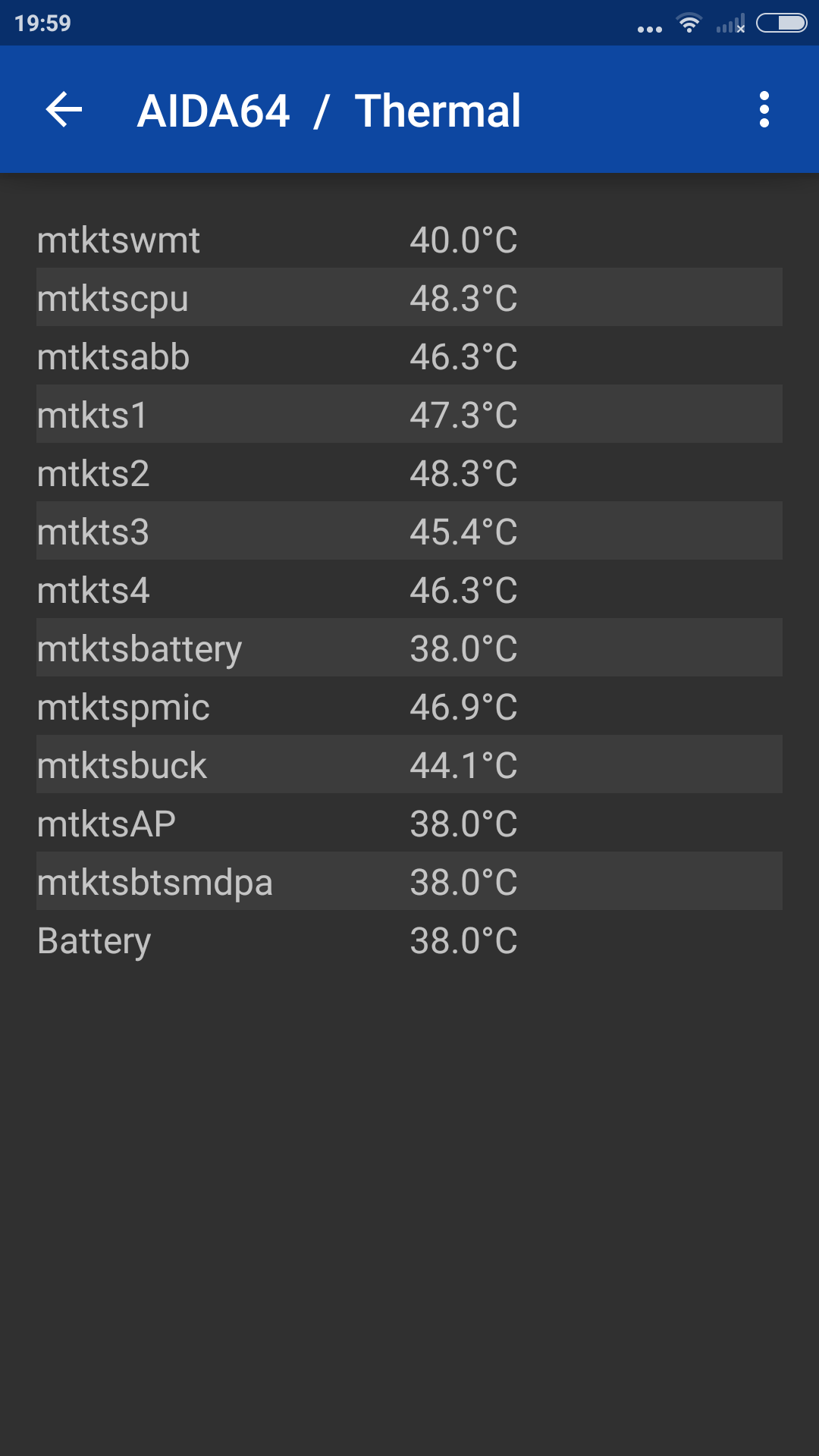Tap the AIDA64 / Thermal title
Screen dimensions: 819x1456
[x=328, y=111]
